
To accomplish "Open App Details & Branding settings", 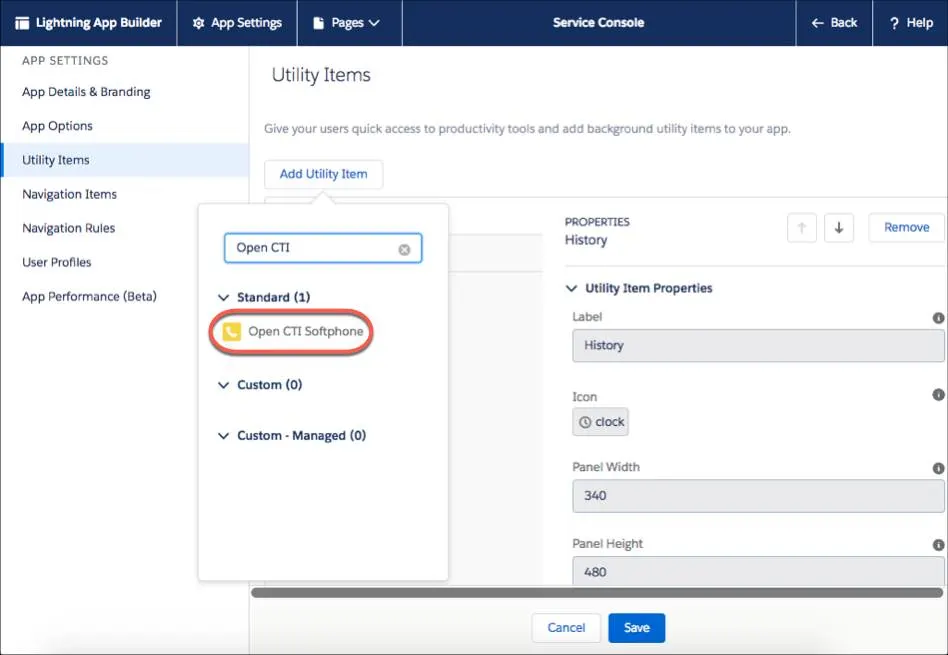I will 86,92.
